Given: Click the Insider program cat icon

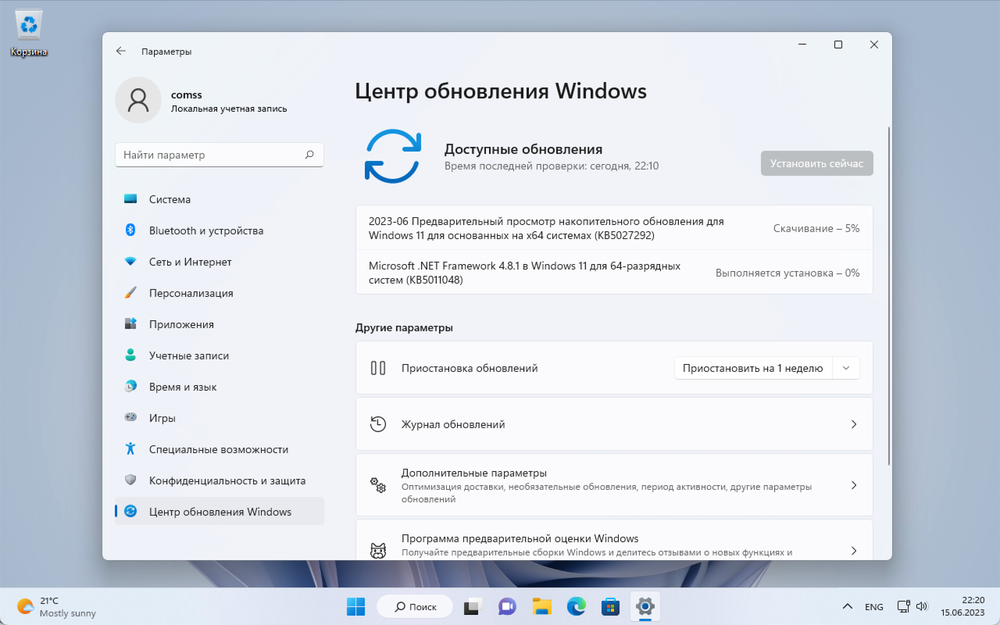Looking at the screenshot, I should 378,550.
